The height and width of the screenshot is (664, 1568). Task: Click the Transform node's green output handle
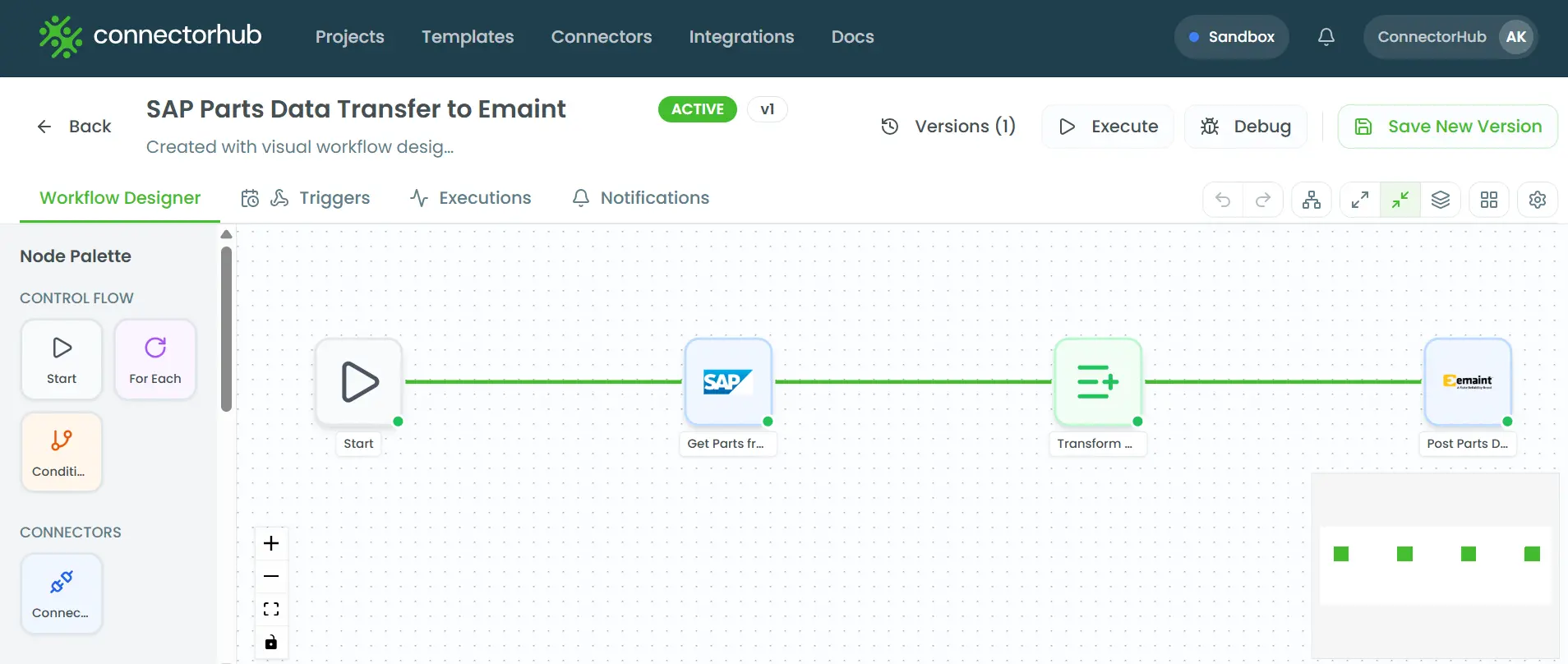click(x=1138, y=422)
